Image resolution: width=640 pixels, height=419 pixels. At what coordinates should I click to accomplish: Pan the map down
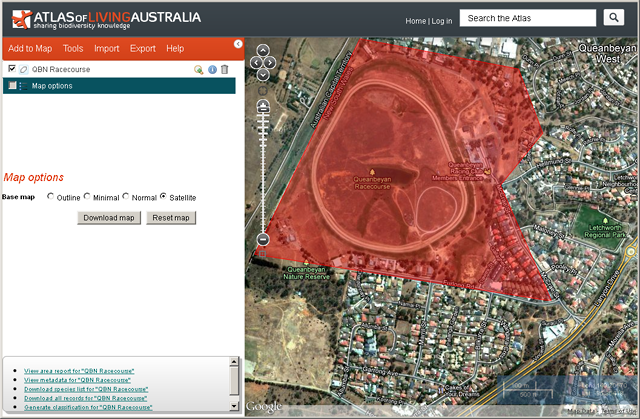click(263, 75)
